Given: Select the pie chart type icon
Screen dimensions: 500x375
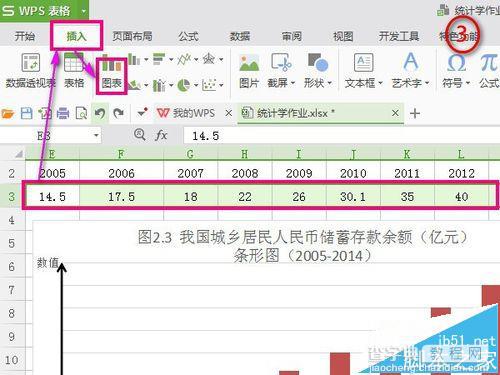Looking at the screenshot, I should [184, 85].
